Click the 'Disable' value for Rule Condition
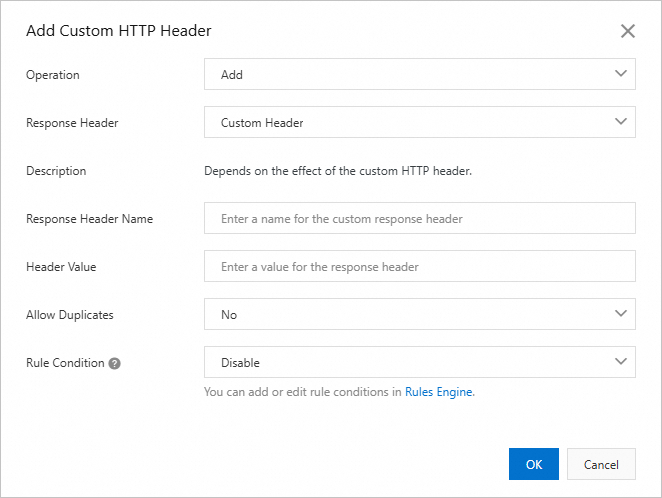662x498 pixels. [240, 363]
